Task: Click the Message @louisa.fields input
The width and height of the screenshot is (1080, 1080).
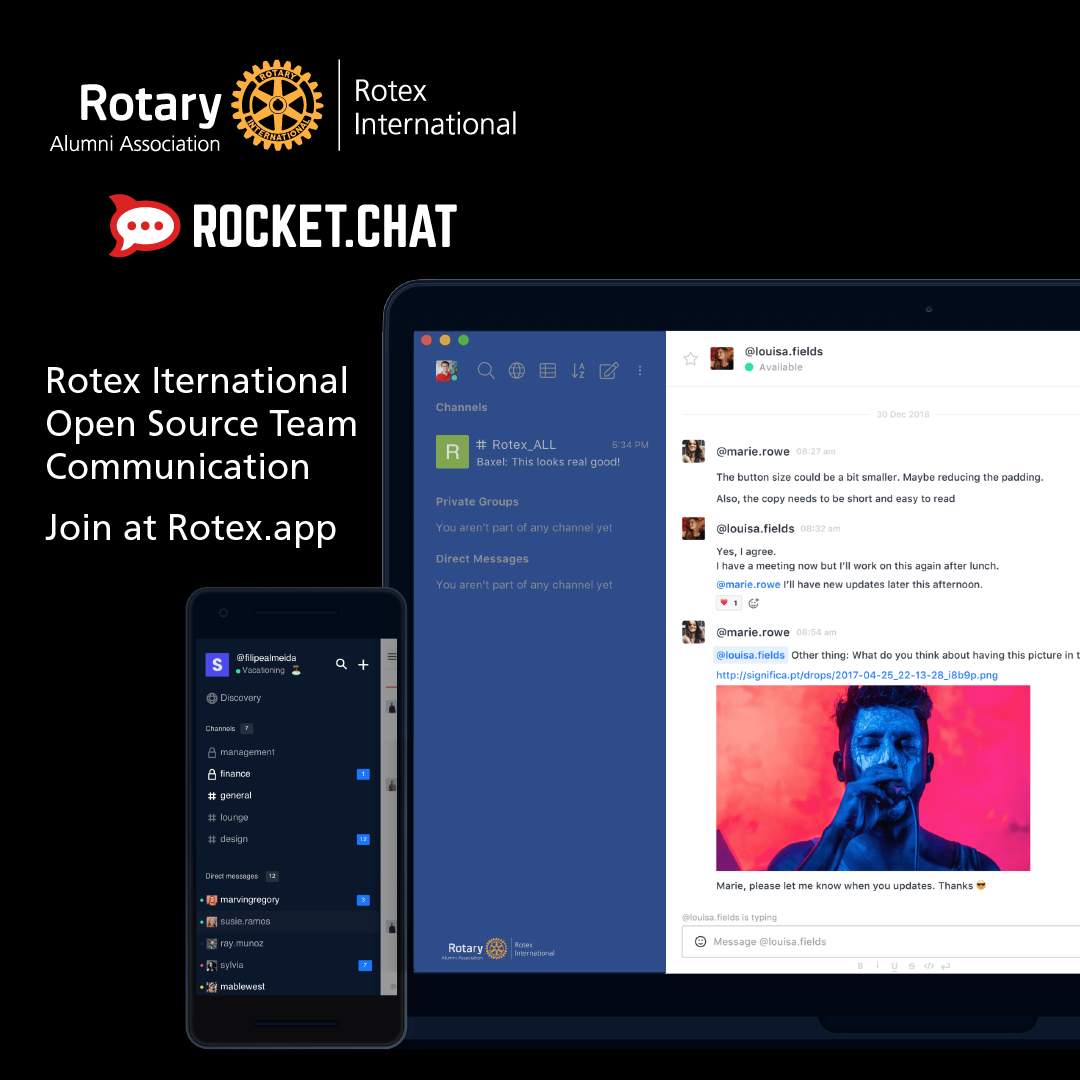Action: point(880,942)
